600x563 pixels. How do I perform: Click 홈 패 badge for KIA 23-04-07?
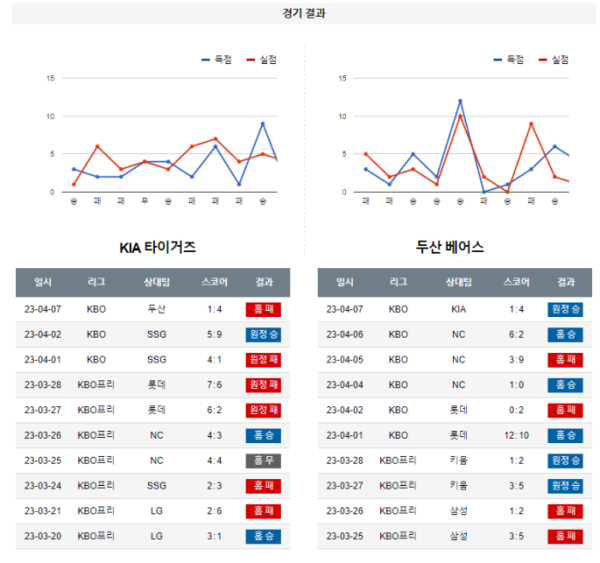click(263, 309)
